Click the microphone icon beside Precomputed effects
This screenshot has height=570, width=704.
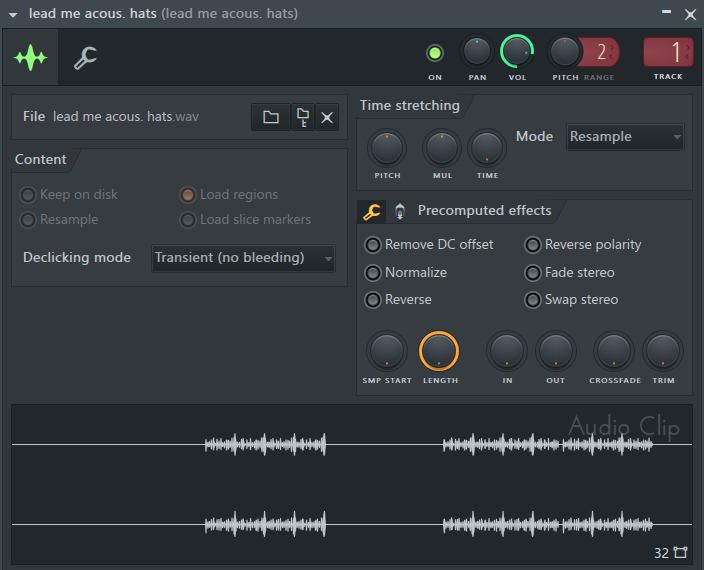coord(400,211)
